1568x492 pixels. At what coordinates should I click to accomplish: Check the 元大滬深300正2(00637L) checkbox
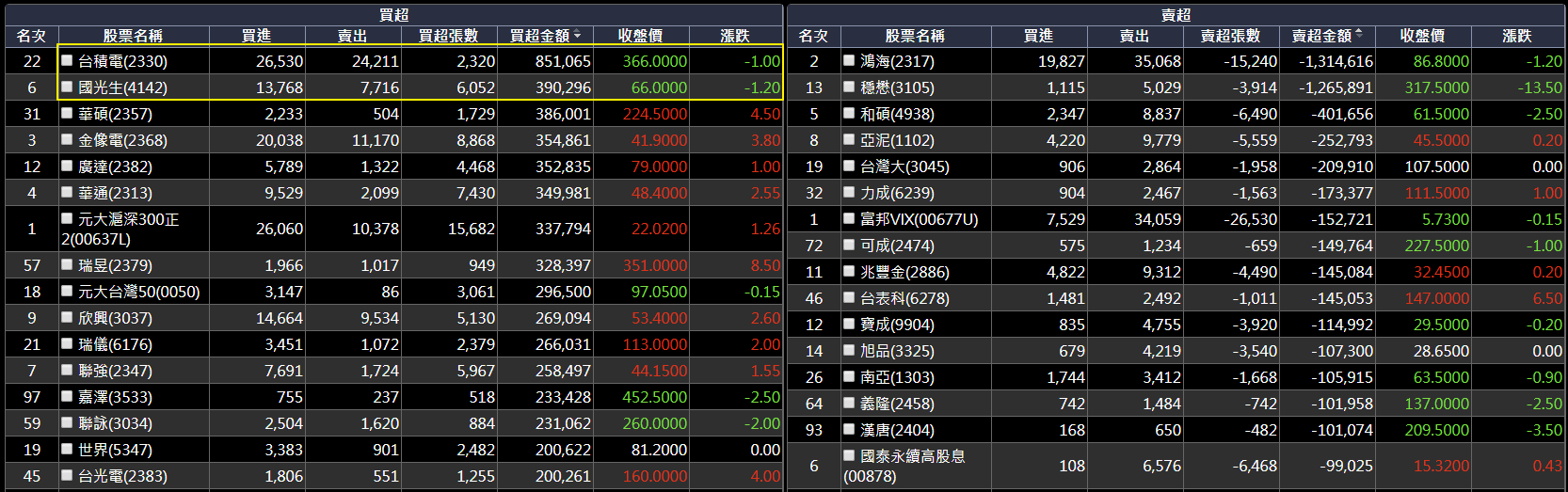pyautogui.click(x=67, y=218)
